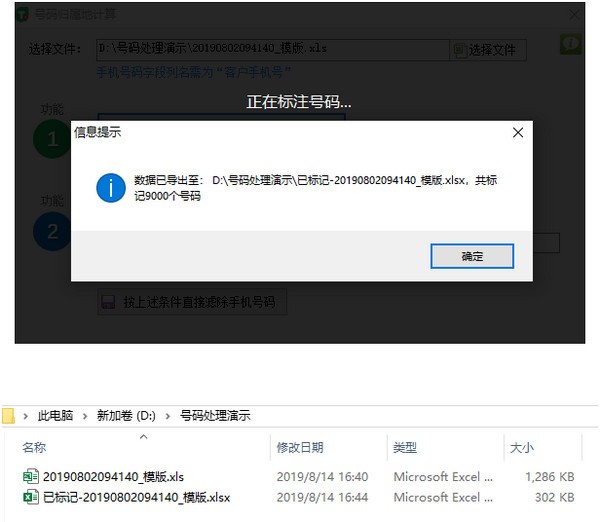Screen dimensions: 600x522
Task: Click the file path input field
Action: 270,49
